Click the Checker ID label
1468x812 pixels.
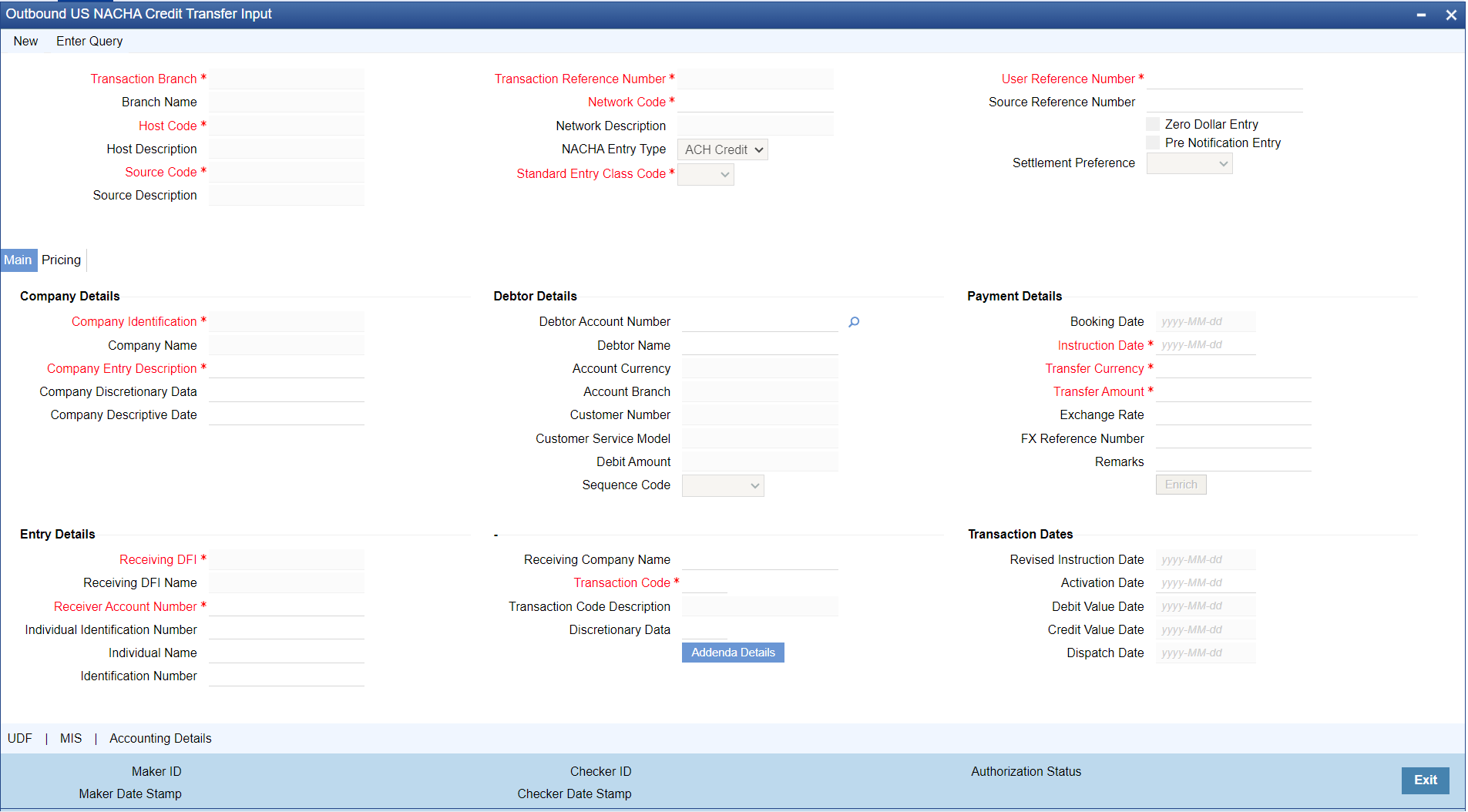(x=601, y=772)
